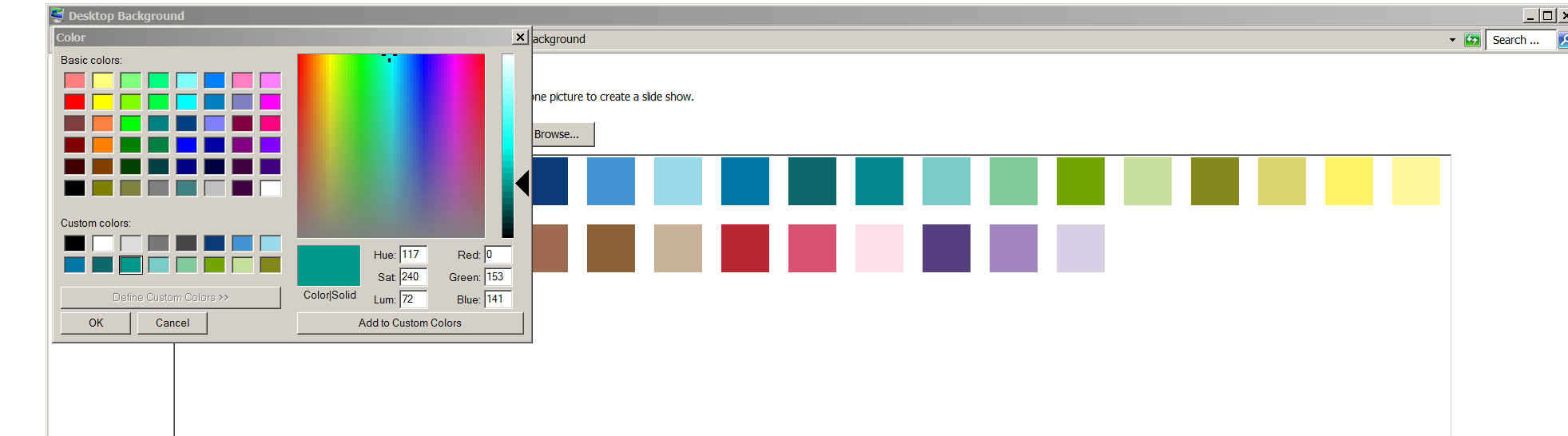Screen dimensions: 1568x436
Task: Select black in Basic colors
Action: coord(74,188)
